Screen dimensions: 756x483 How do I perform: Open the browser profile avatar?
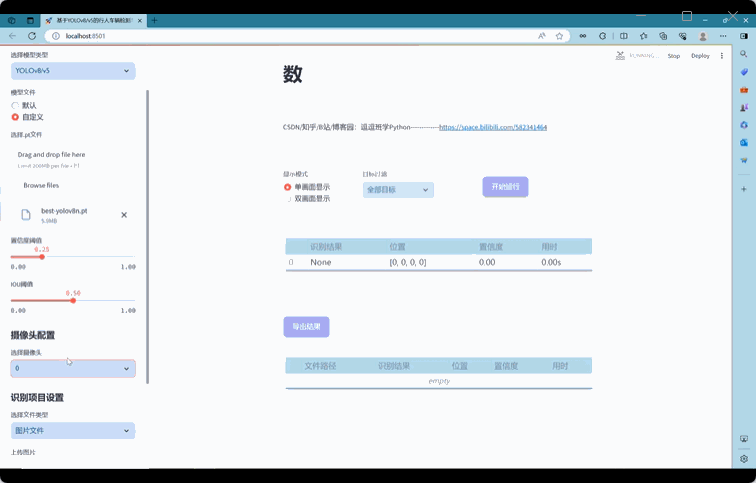click(x=703, y=36)
